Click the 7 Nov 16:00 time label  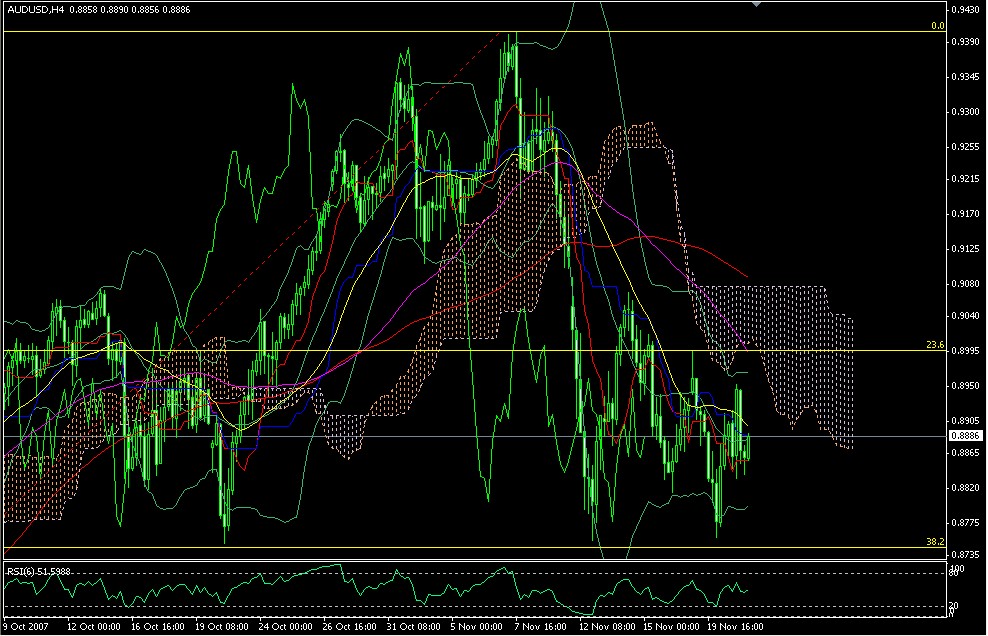tap(541, 627)
